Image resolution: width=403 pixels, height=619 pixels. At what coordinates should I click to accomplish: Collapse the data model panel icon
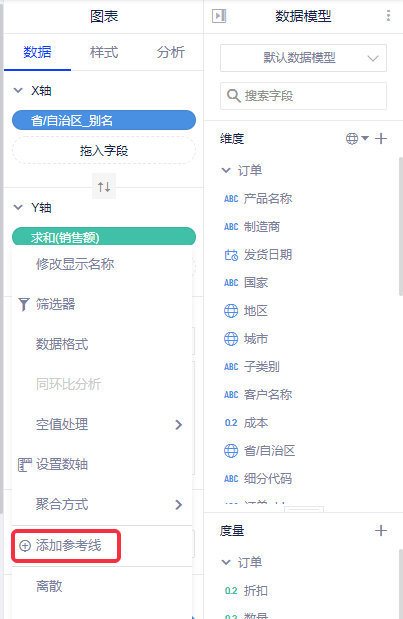coord(219,16)
